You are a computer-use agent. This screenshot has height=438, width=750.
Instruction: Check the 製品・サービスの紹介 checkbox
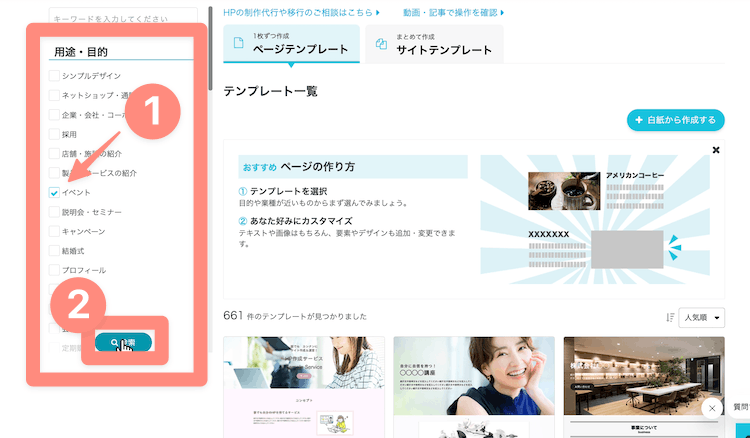(54, 173)
